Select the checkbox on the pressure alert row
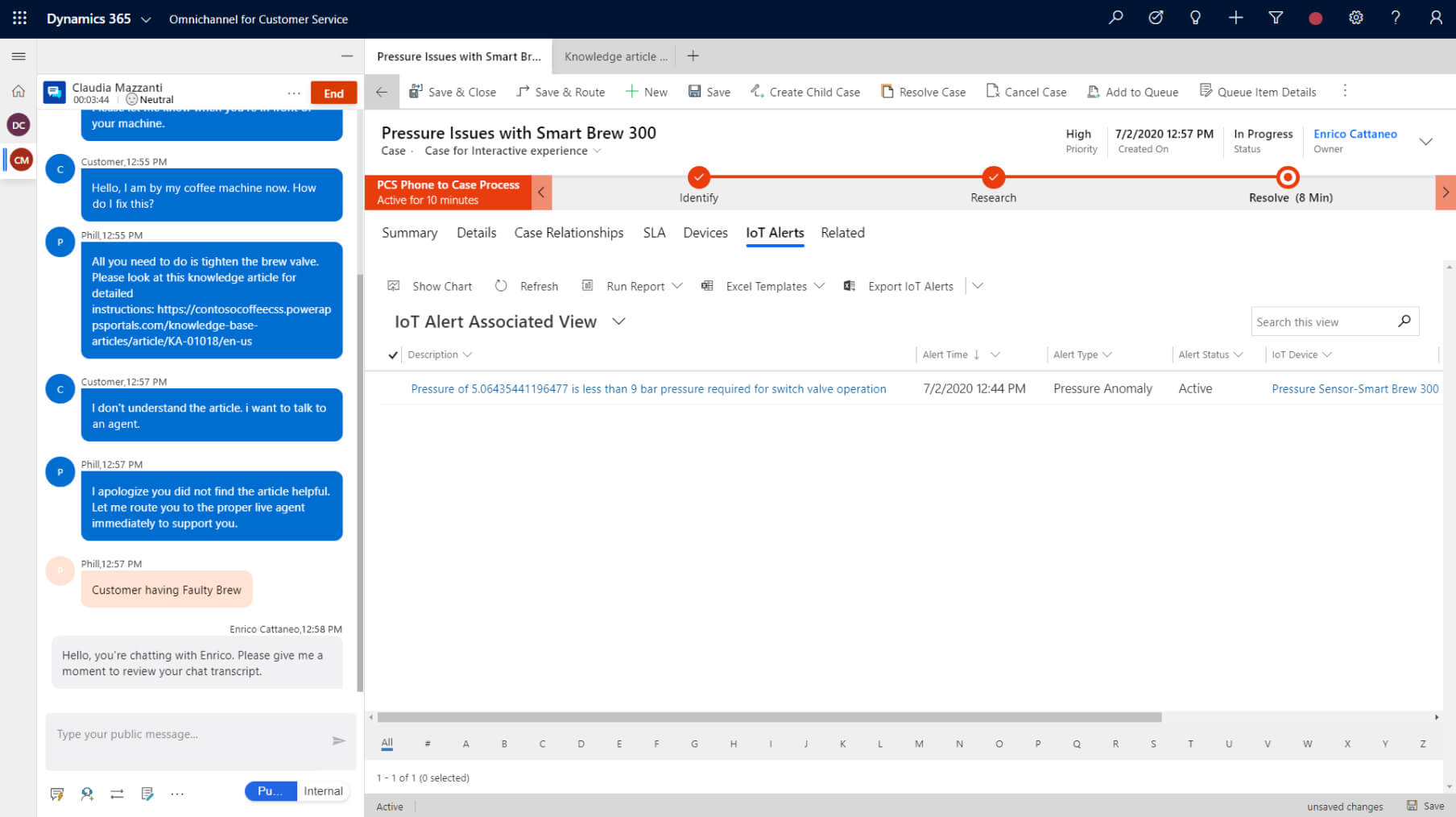 [392, 388]
